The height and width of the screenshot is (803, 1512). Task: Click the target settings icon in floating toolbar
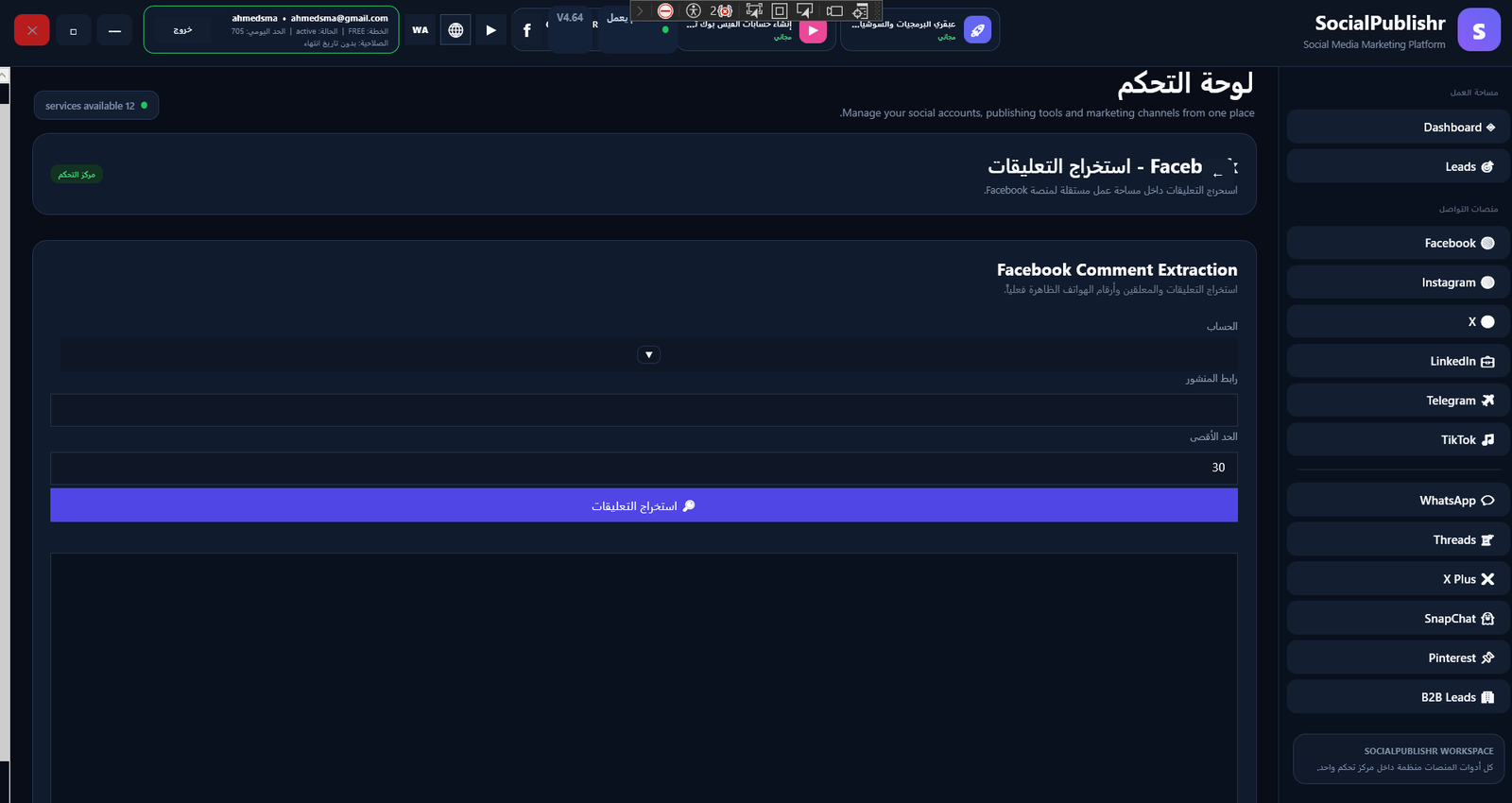pyautogui.click(x=860, y=11)
